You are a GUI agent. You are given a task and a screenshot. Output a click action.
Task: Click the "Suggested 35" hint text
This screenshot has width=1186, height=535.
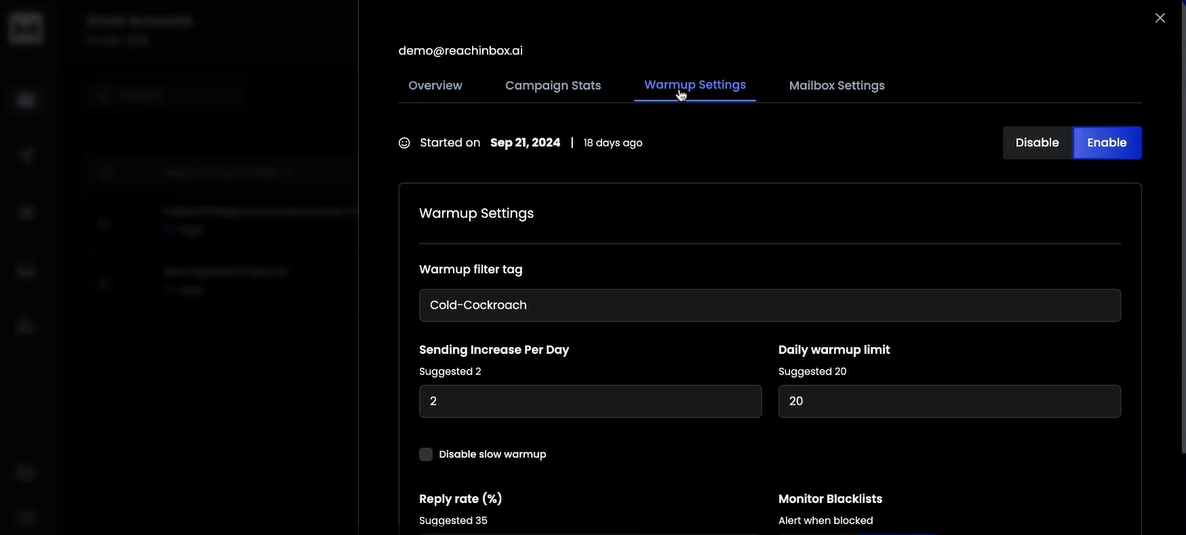(453, 521)
